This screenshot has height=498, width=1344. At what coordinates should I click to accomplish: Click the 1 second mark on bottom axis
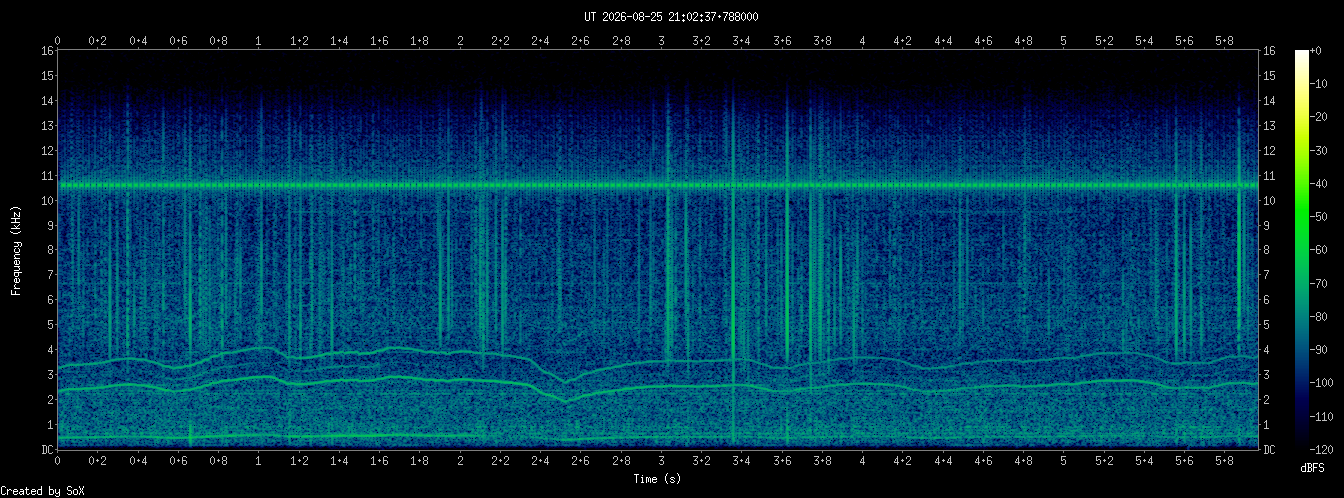click(259, 460)
